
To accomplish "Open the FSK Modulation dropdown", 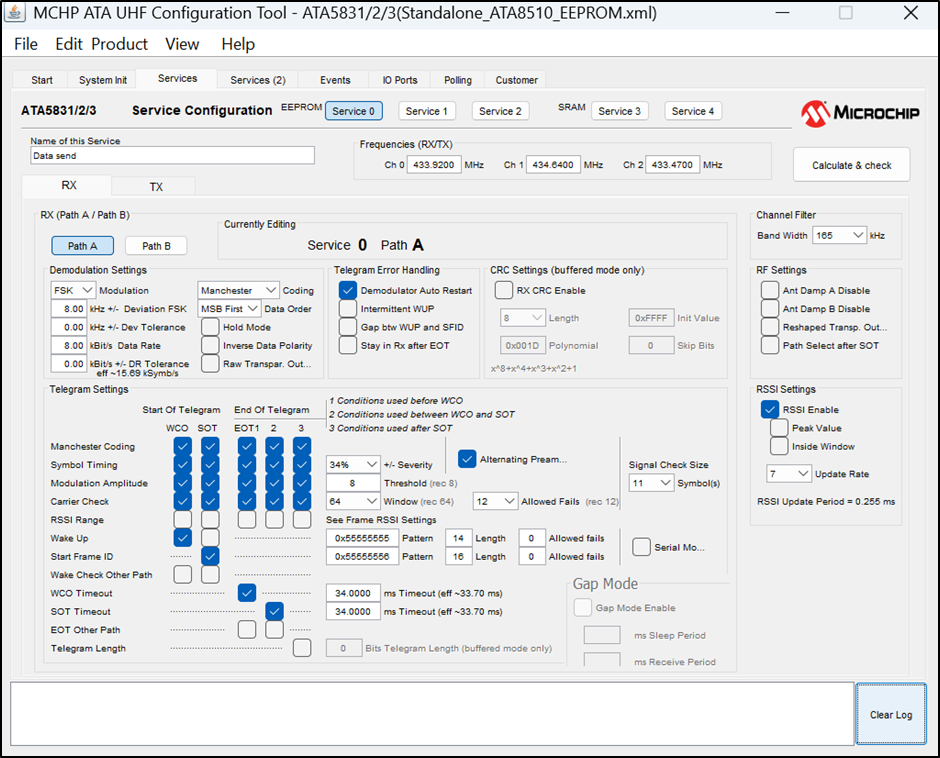I will (73, 290).
